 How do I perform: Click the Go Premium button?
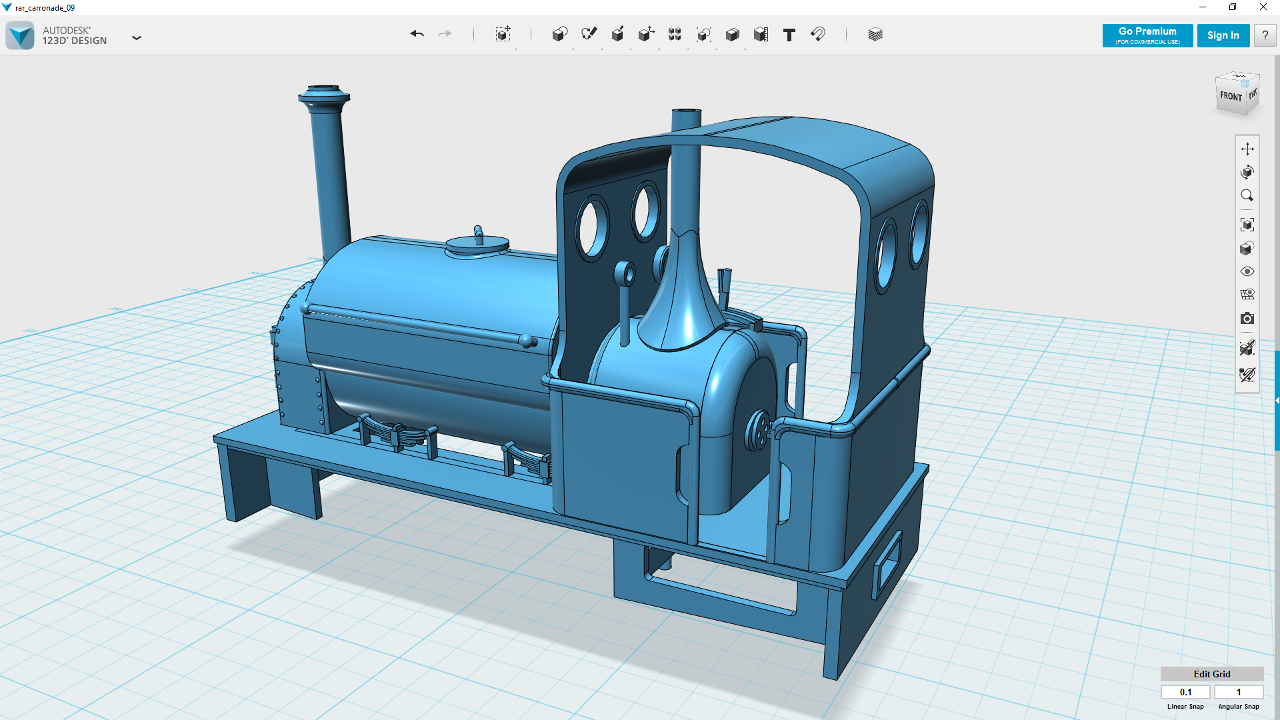point(1147,35)
